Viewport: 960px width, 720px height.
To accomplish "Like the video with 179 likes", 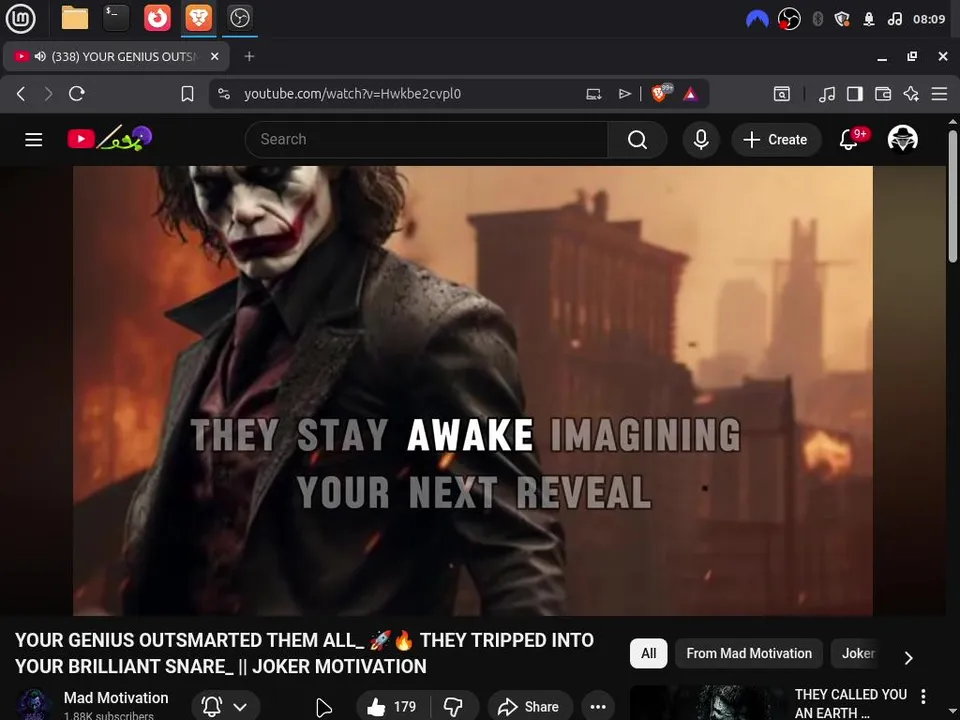I will point(392,707).
